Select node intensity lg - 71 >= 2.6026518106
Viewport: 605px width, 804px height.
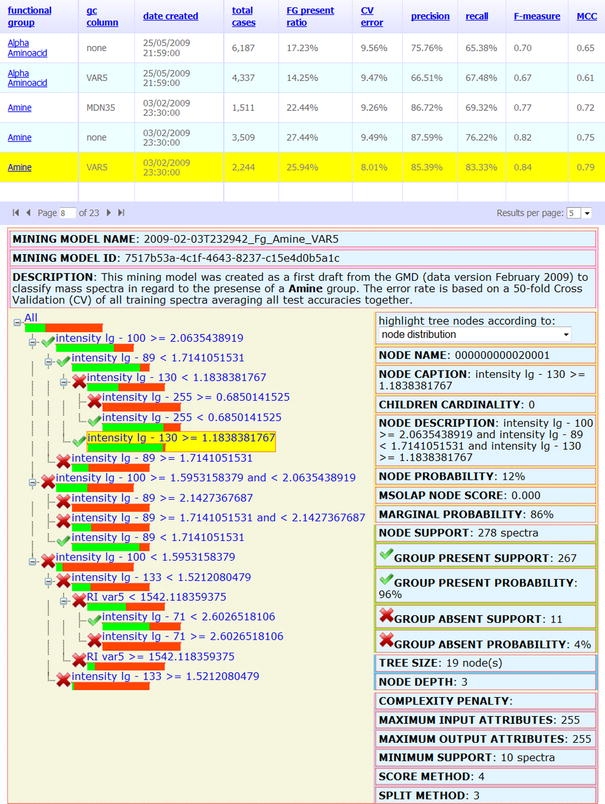(x=193, y=636)
